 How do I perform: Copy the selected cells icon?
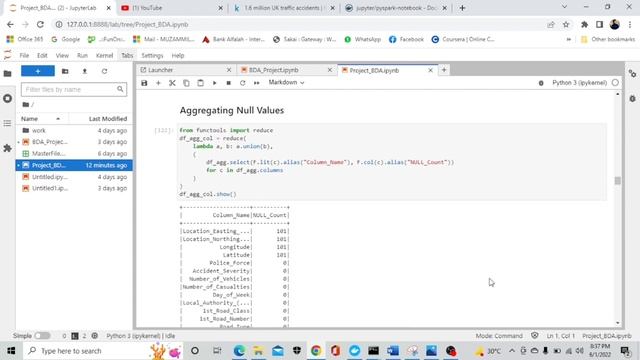(x=186, y=83)
